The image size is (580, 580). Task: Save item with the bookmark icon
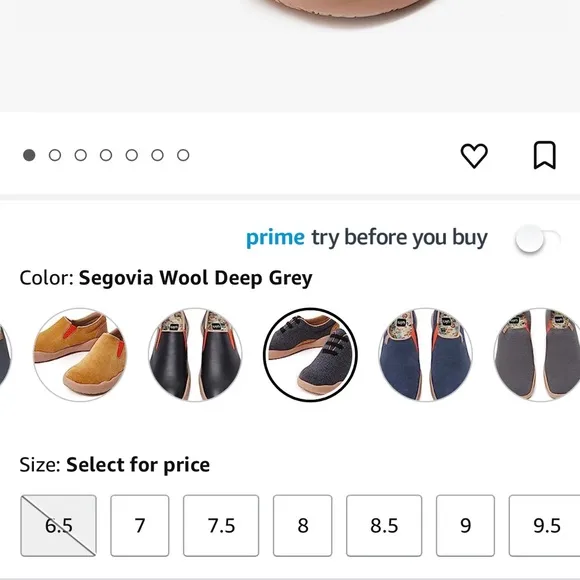click(544, 155)
